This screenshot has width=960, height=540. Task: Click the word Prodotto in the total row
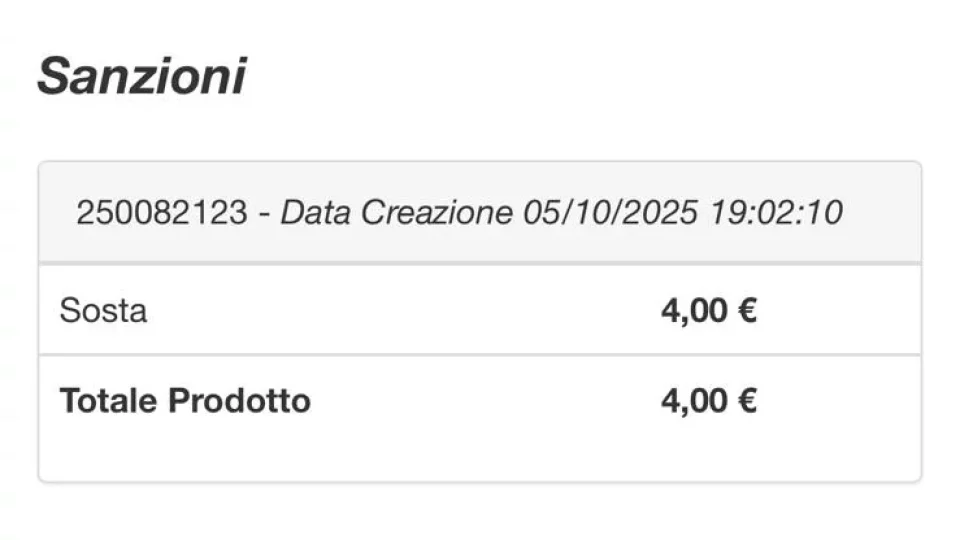tap(239, 401)
